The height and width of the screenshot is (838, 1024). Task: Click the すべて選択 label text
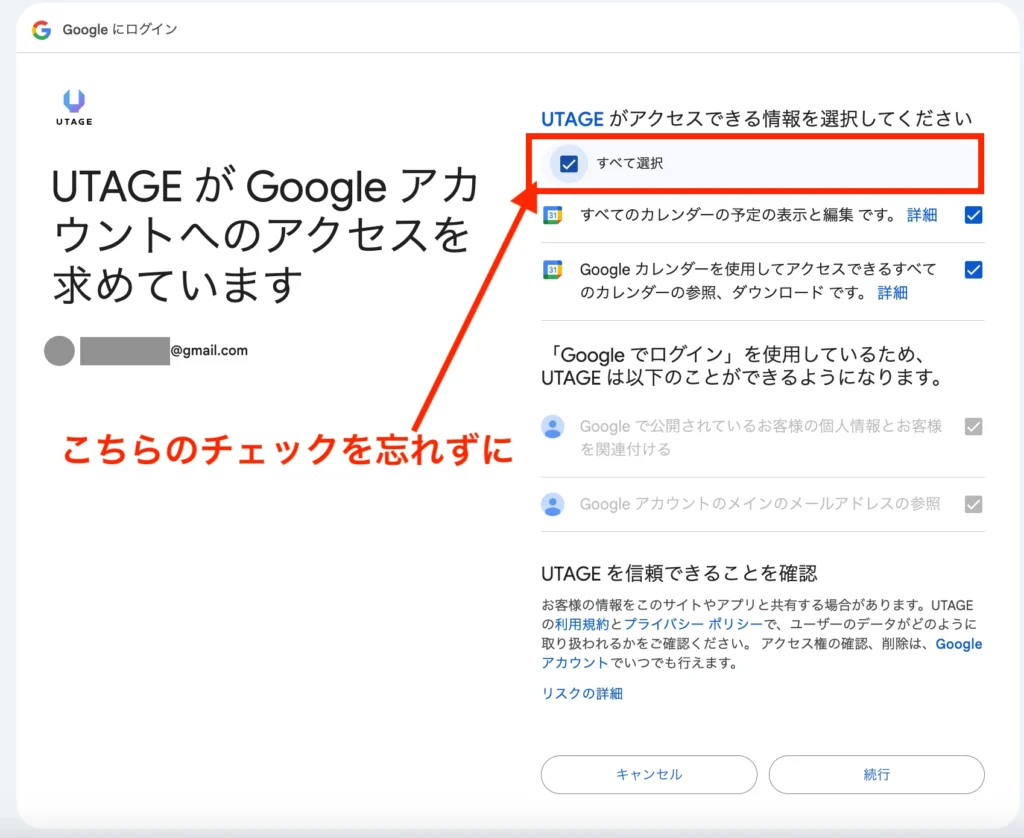(630, 163)
